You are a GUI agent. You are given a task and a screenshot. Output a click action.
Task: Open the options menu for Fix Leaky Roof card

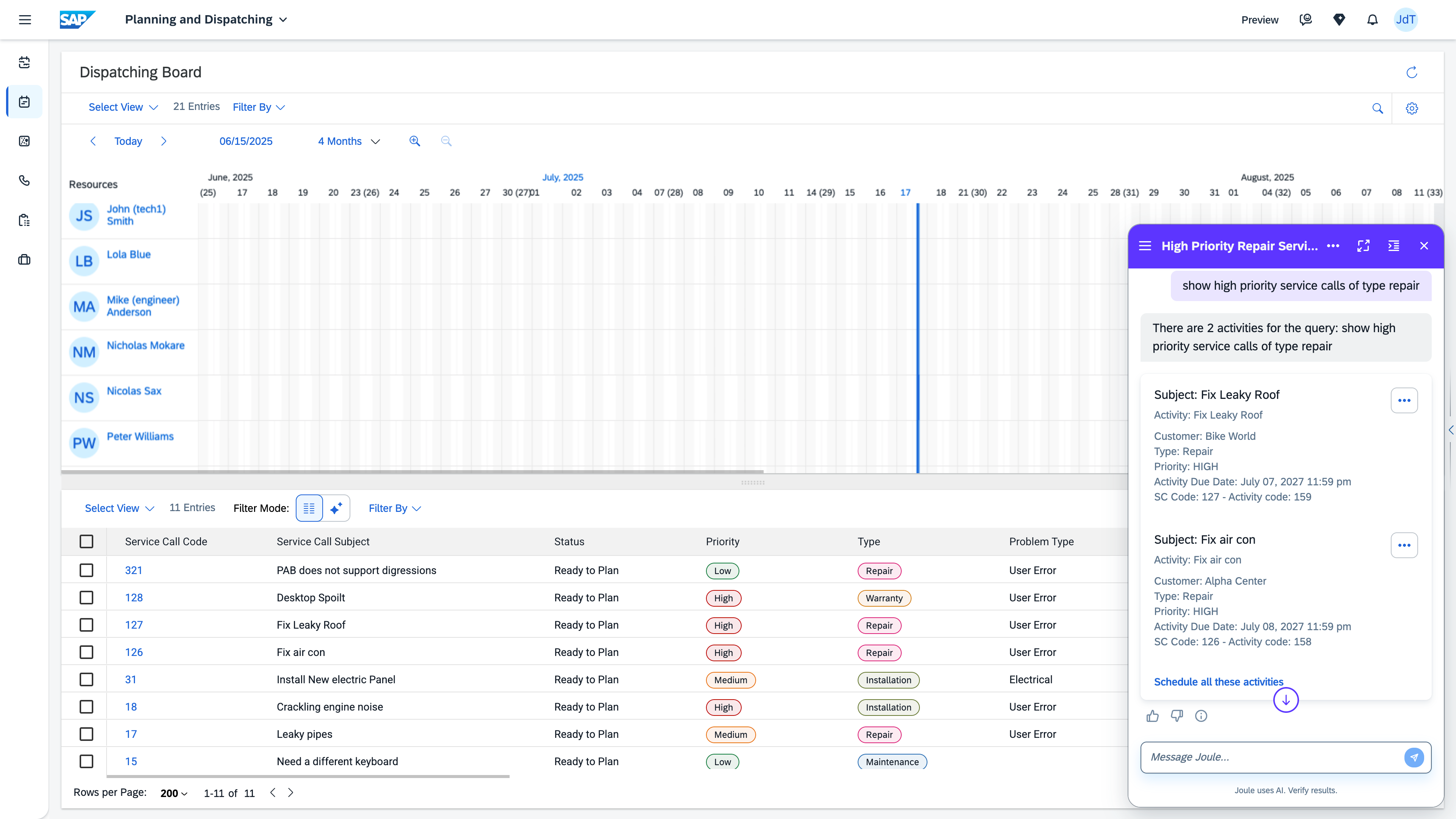(1403, 400)
